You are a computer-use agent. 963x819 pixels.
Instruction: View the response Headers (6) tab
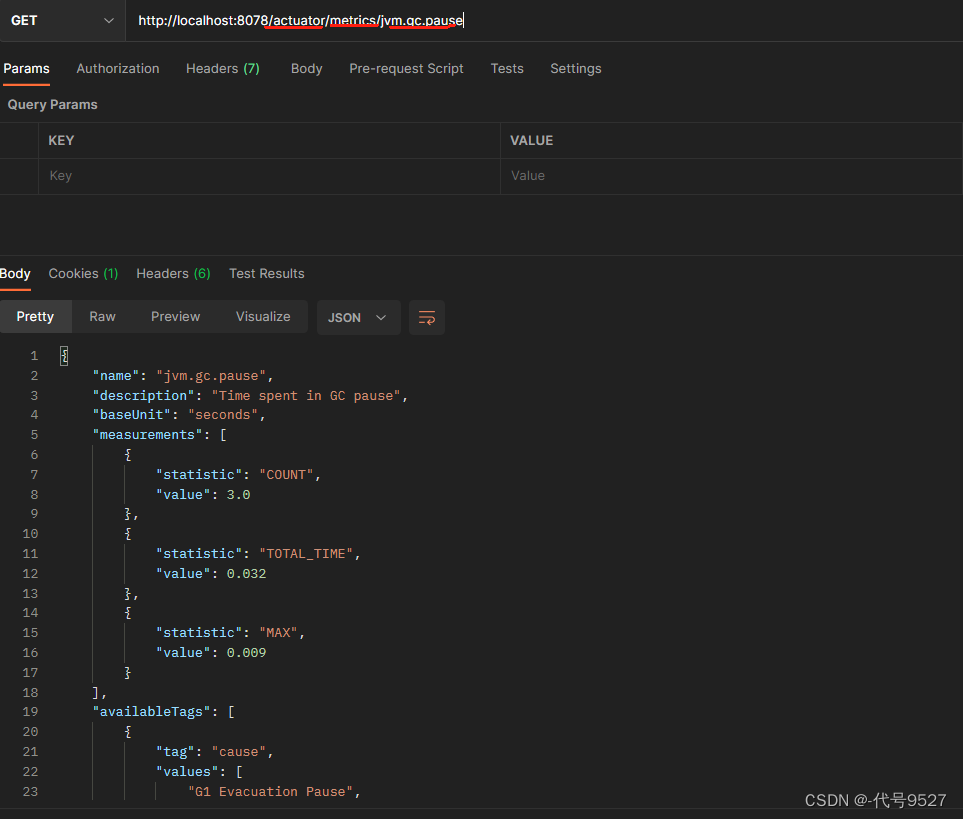[173, 274]
